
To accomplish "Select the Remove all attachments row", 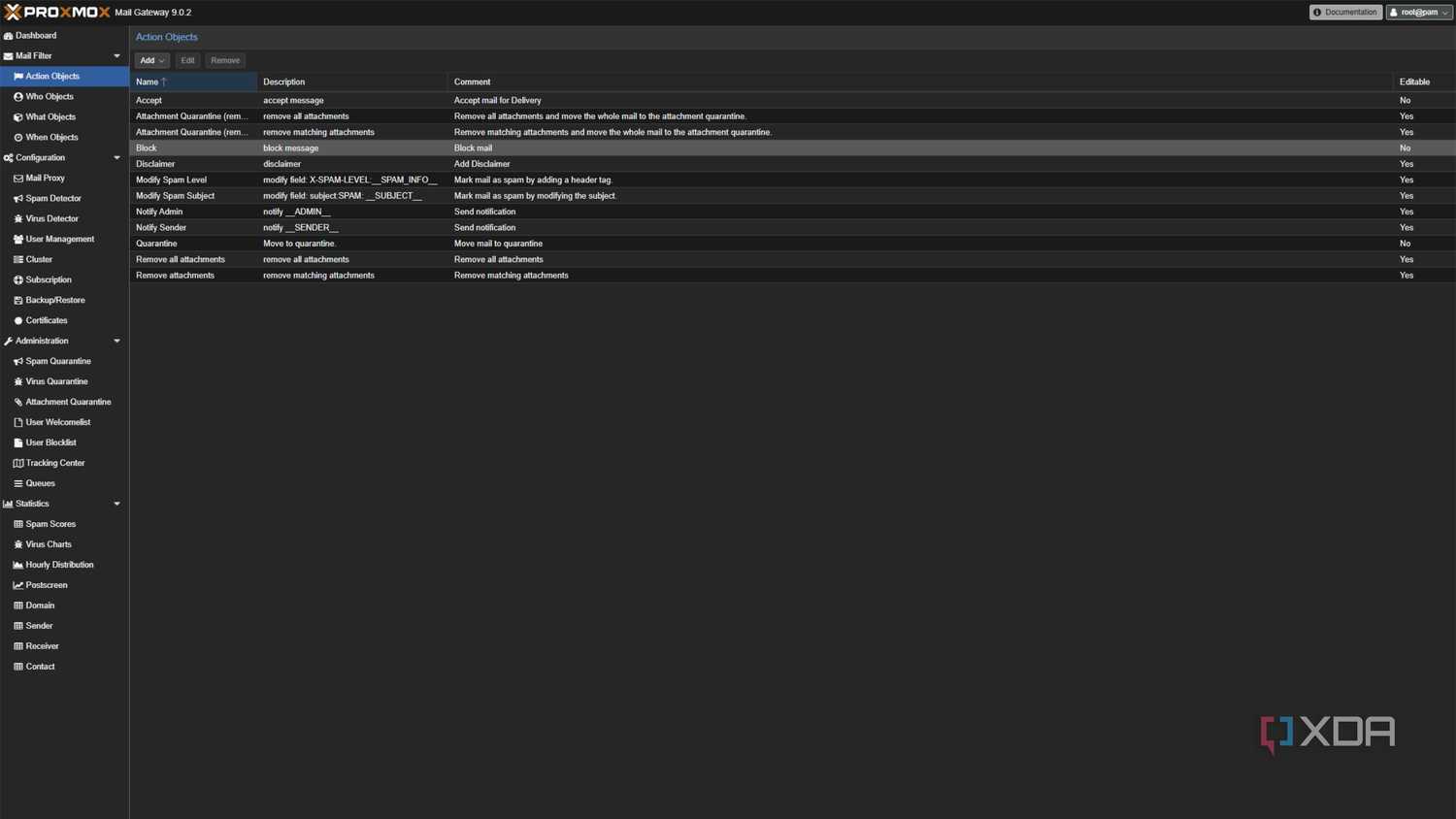I will tap(793, 260).
